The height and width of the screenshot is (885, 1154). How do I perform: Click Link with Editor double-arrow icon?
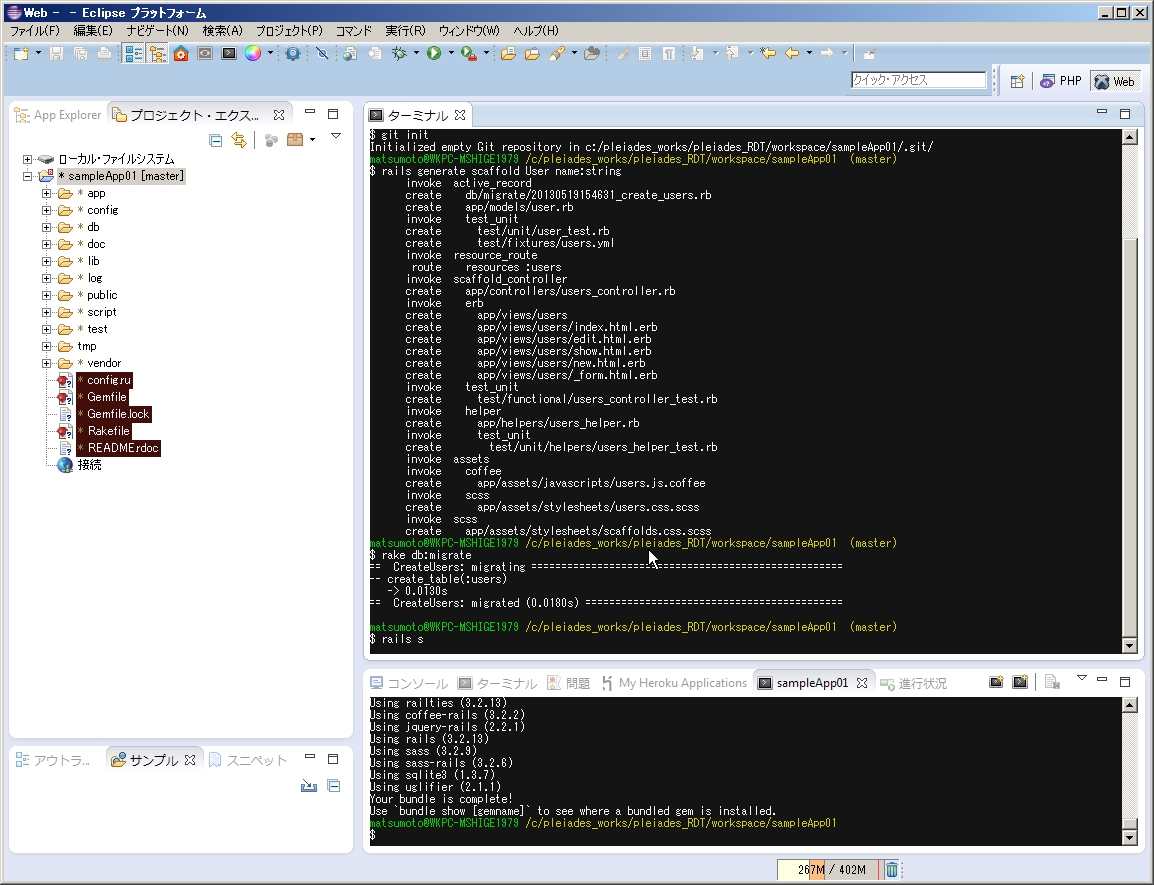(x=239, y=140)
